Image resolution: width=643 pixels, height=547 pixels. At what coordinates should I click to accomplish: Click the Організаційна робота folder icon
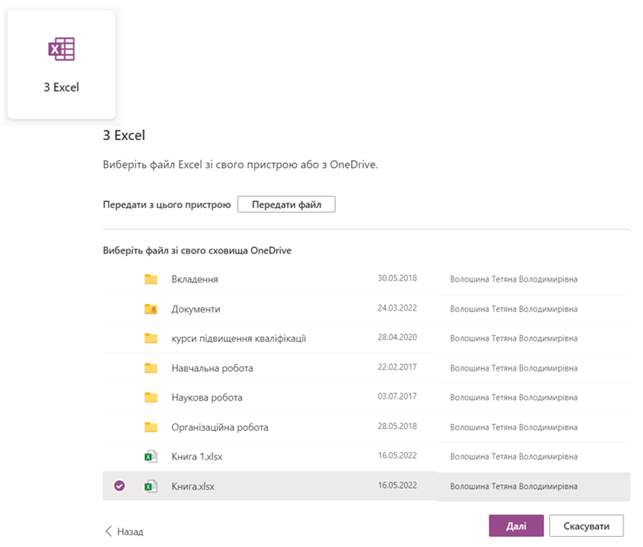tap(152, 427)
